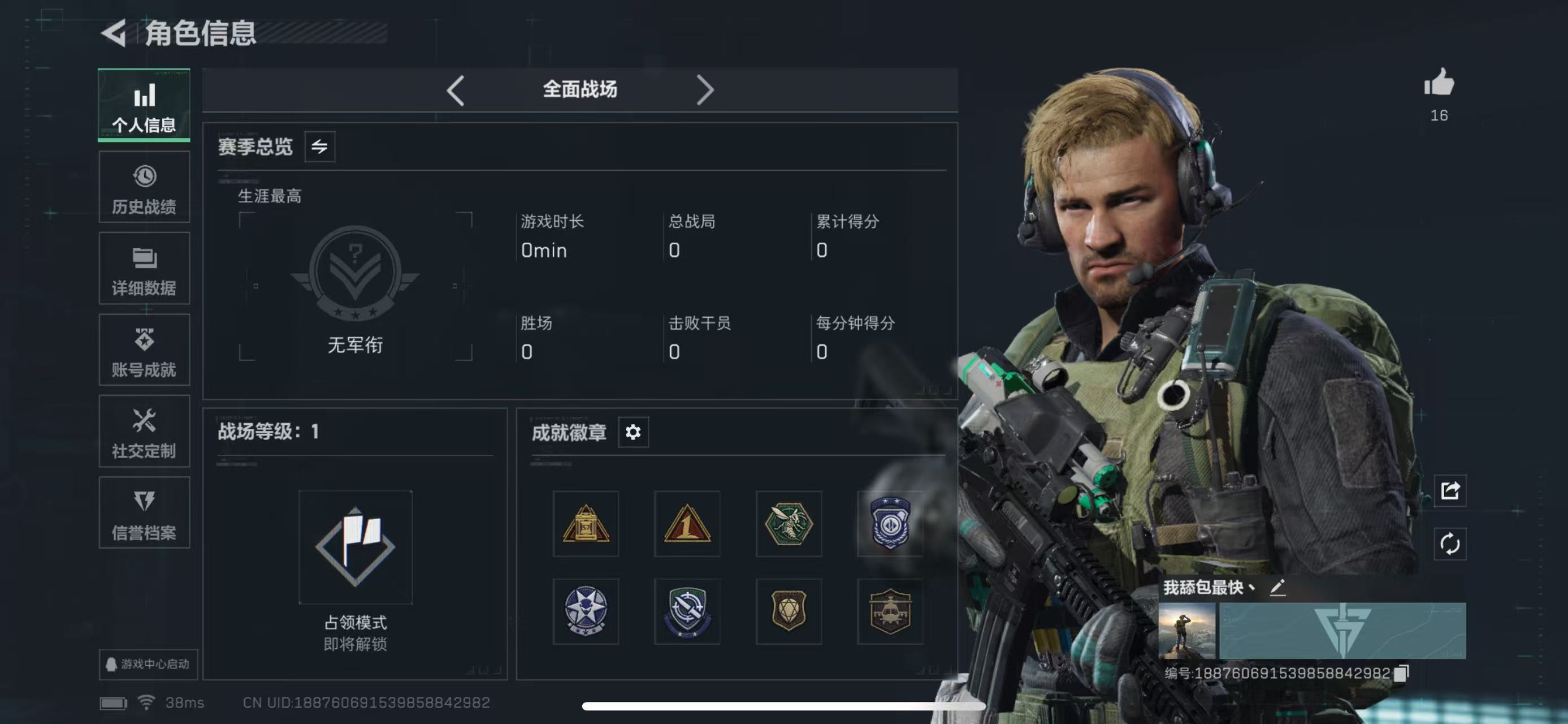
Task: Open the 社交定制 tab
Action: click(x=144, y=431)
